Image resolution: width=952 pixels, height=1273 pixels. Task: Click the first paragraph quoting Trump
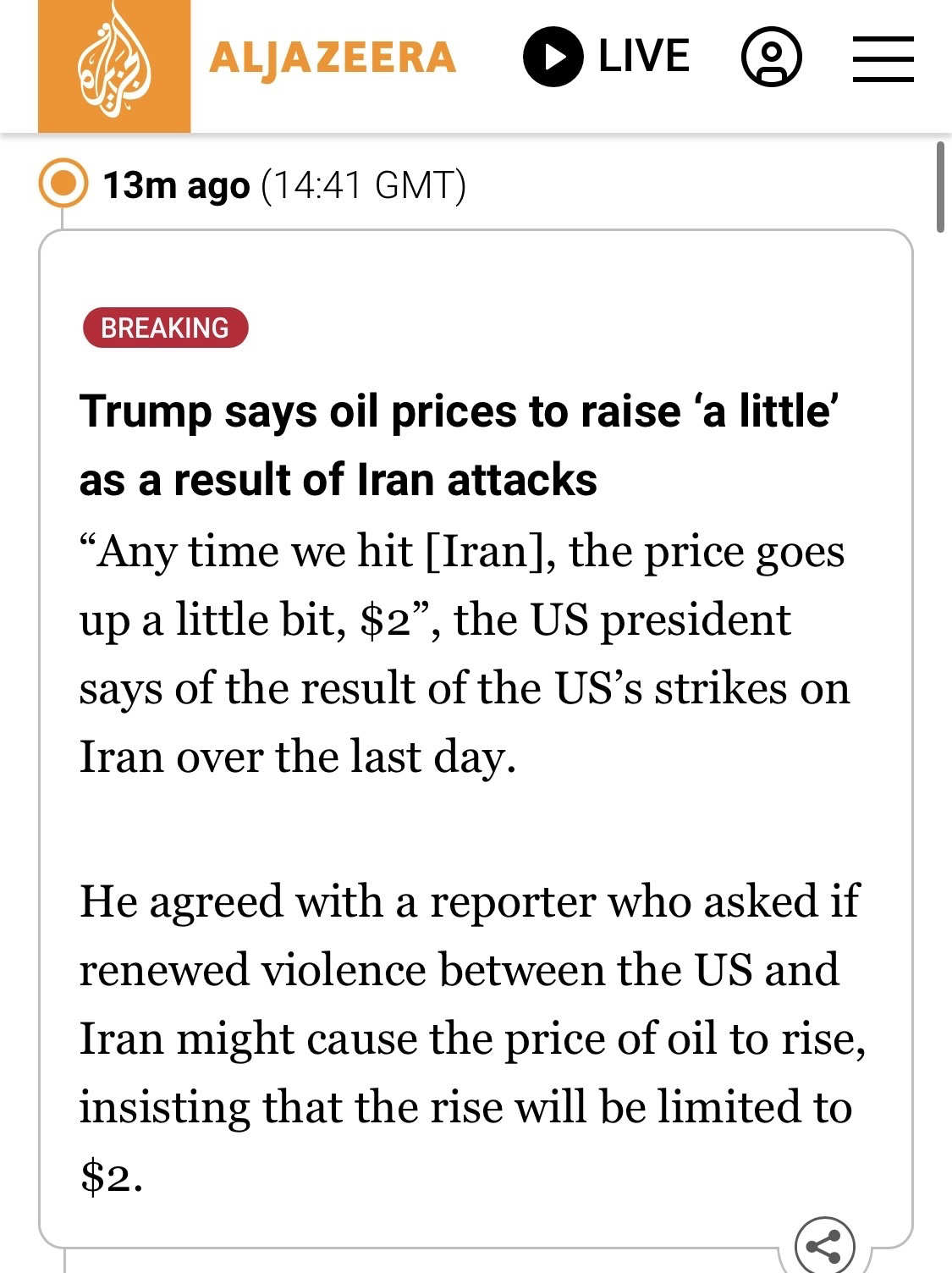(x=465, y=653)
